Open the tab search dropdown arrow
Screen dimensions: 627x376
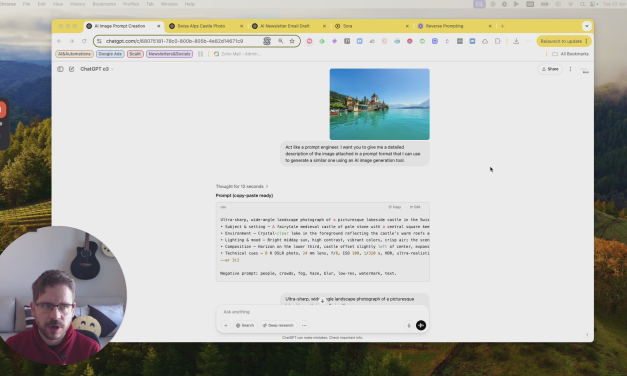(x=587, y=26)
